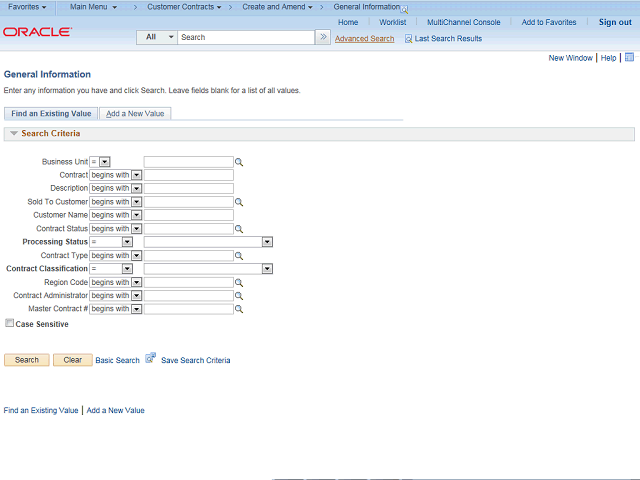Open the Favorites menu
The width and height of the screenshot is (640, 480).
click(27, 7)
